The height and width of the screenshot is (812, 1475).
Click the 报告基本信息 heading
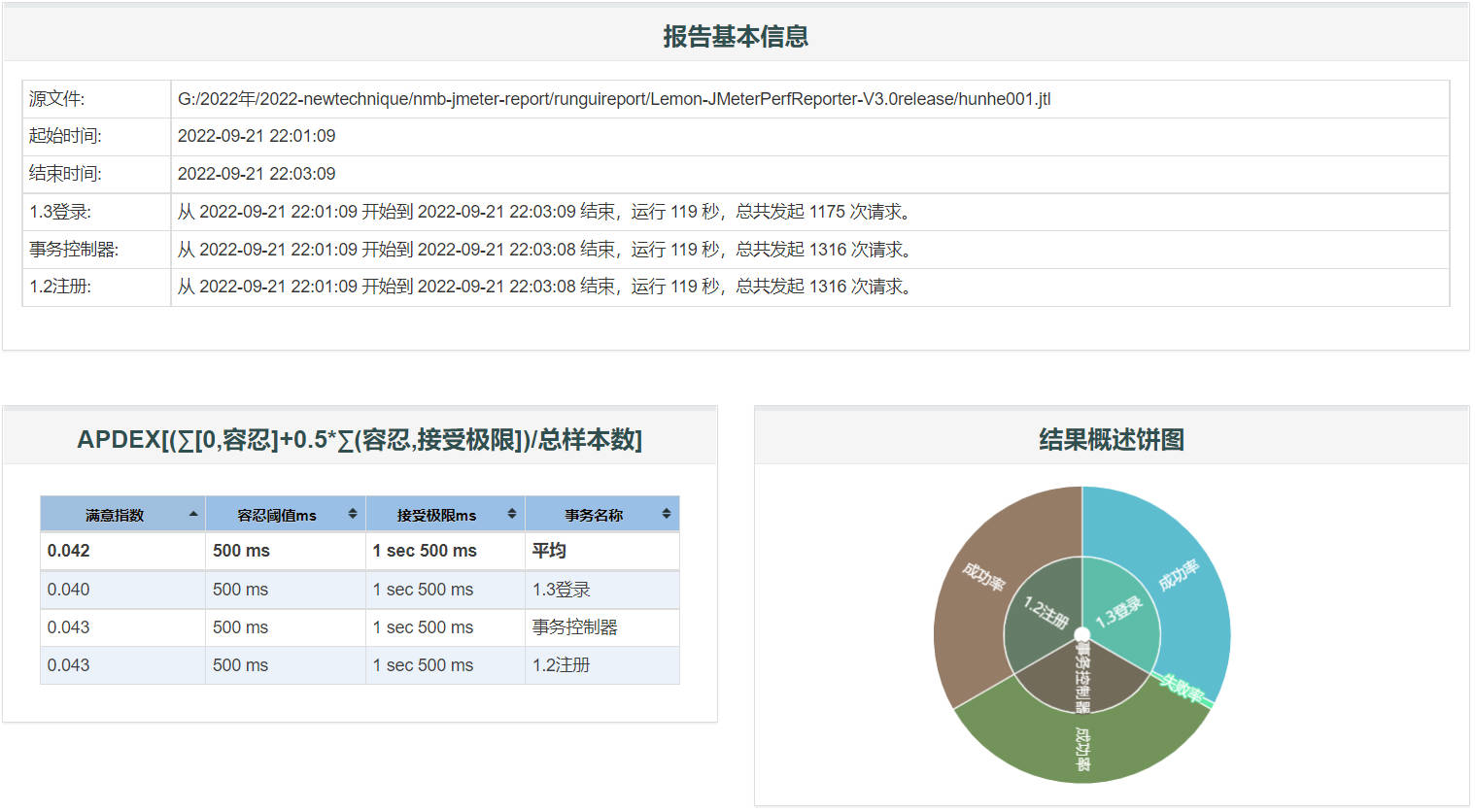click(x=736, y=37)
